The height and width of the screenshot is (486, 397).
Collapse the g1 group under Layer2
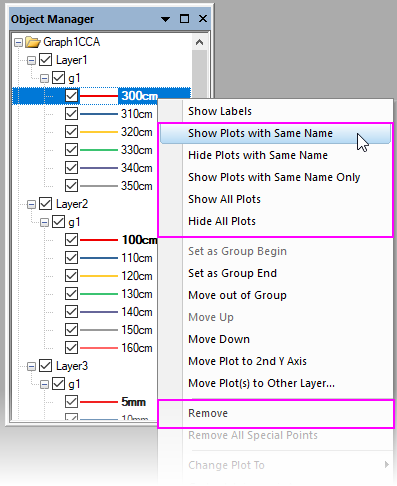coord(44,222)
